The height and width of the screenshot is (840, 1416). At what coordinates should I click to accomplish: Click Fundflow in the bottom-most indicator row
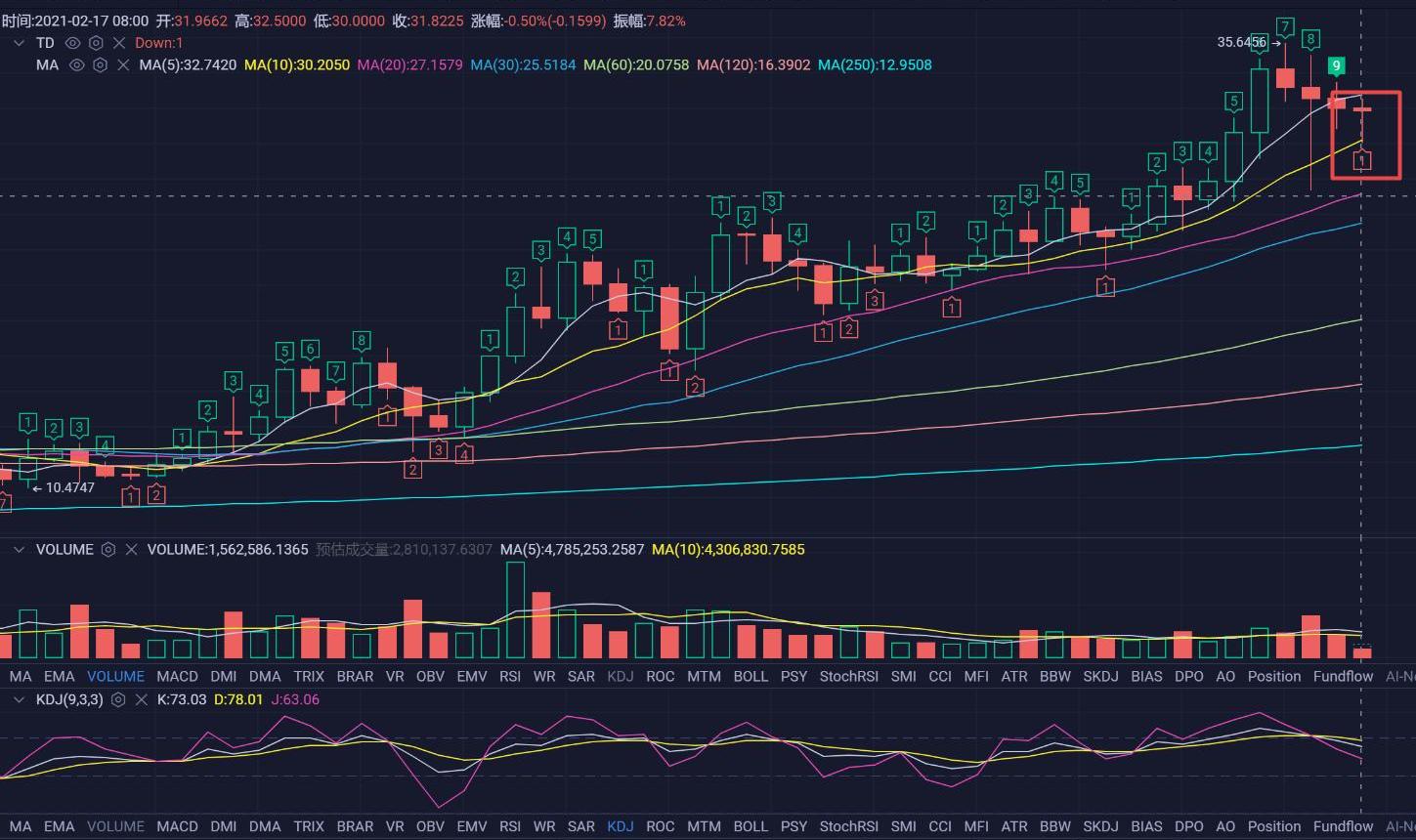click(1343, 826)
